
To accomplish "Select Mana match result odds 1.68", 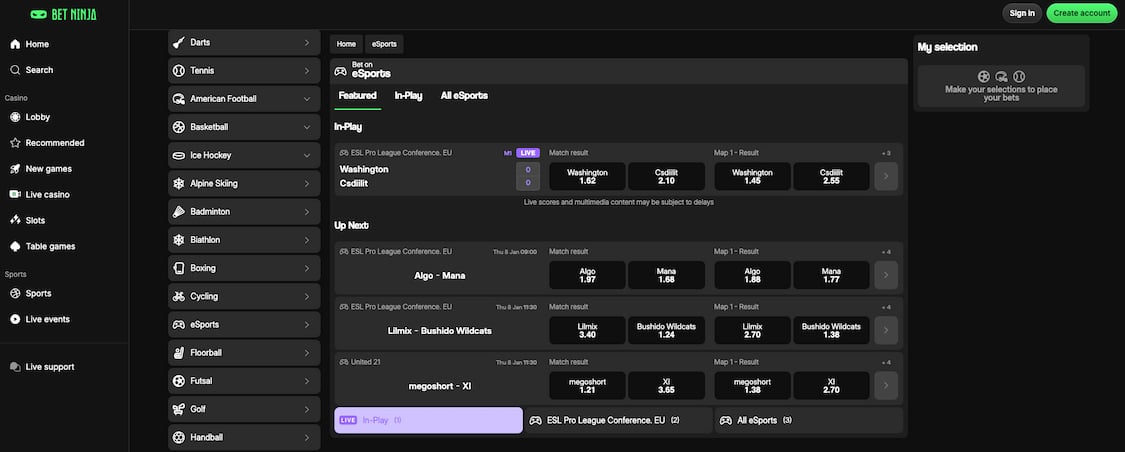I will 667,276.
